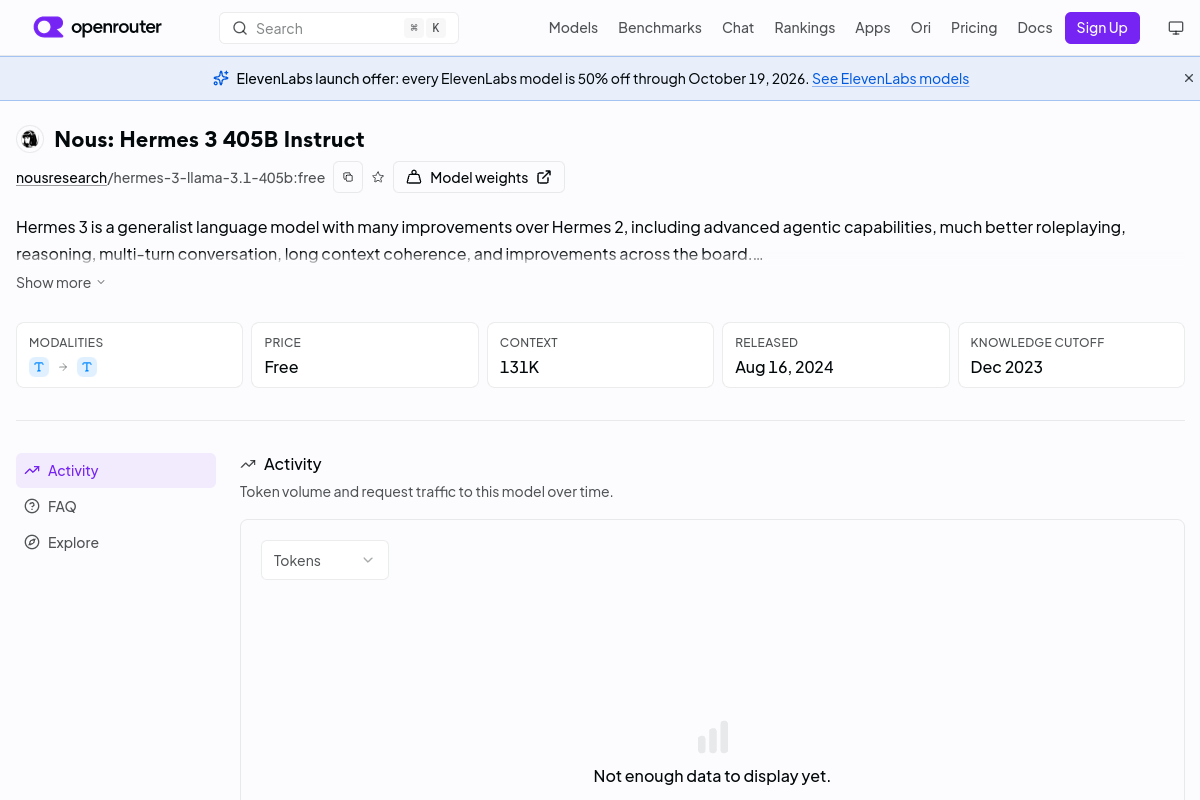Image resolution: width=1200 pixels, height=800 pixels.
Task: Open the Explore sidebar section
Action: click(x=116, y=543)
